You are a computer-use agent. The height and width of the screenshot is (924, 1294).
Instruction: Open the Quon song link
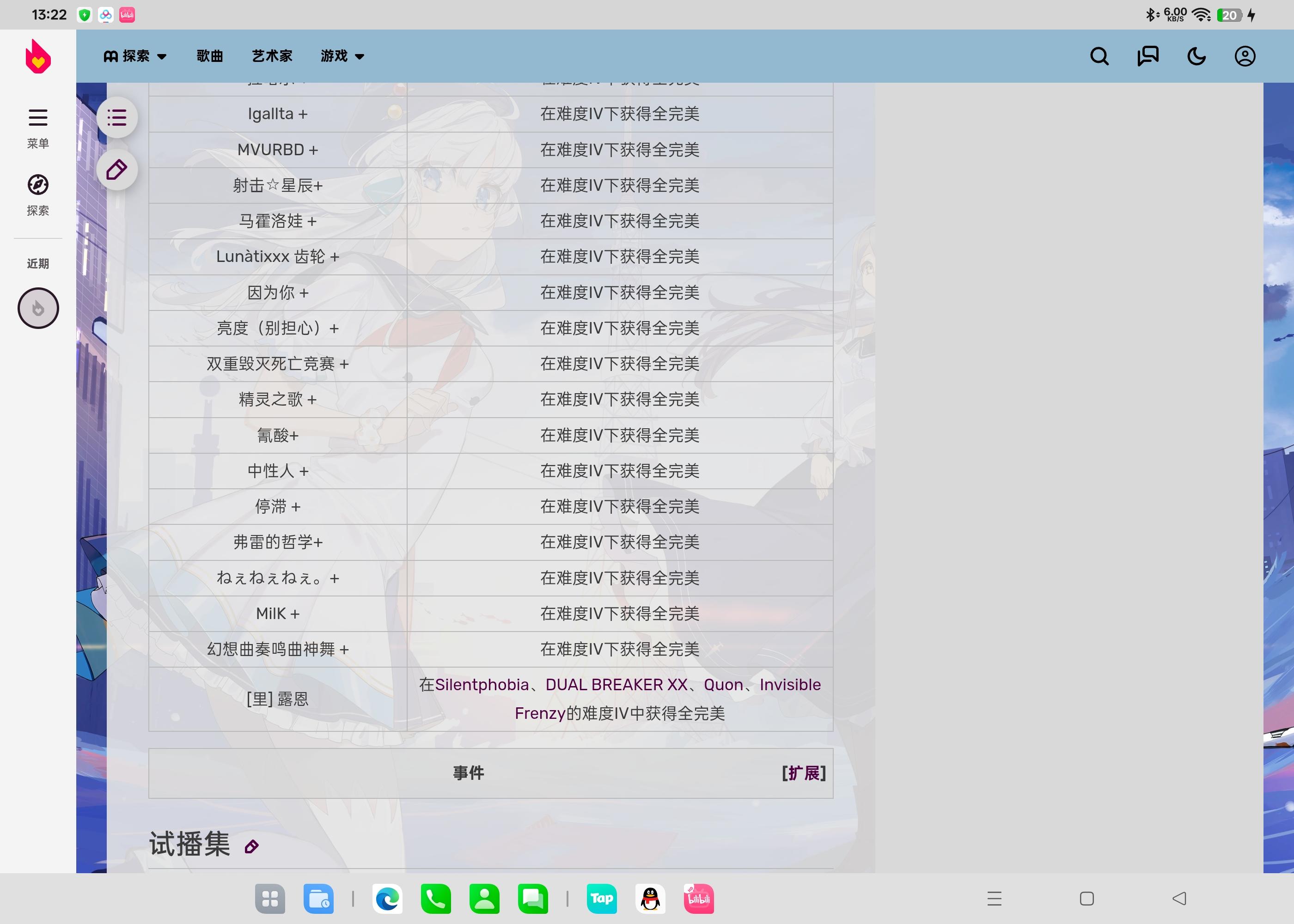tap(723, 685)
